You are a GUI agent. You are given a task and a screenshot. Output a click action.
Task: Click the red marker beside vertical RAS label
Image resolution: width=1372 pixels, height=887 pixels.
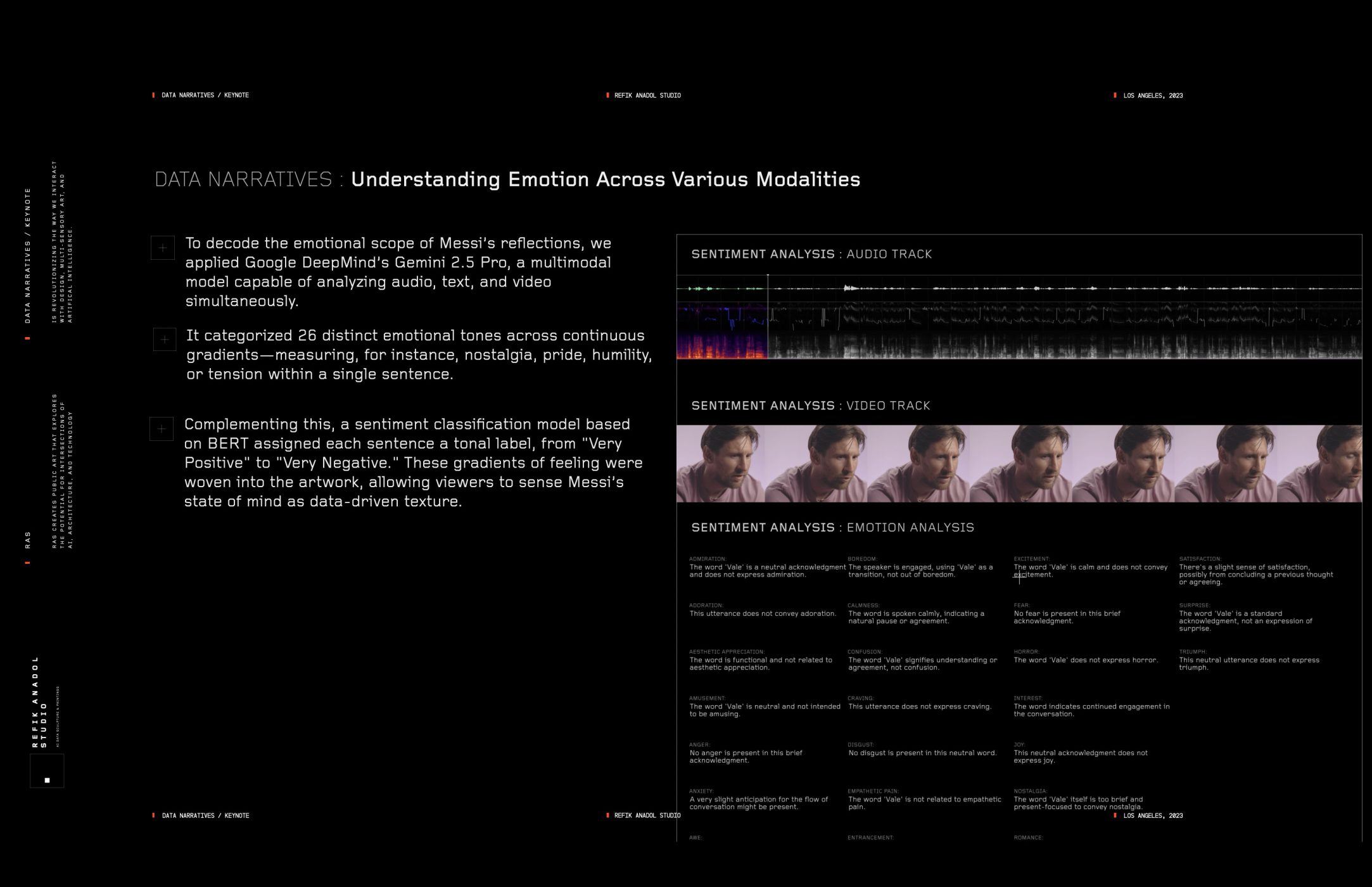pyautogui.click(x=27, y=563)
